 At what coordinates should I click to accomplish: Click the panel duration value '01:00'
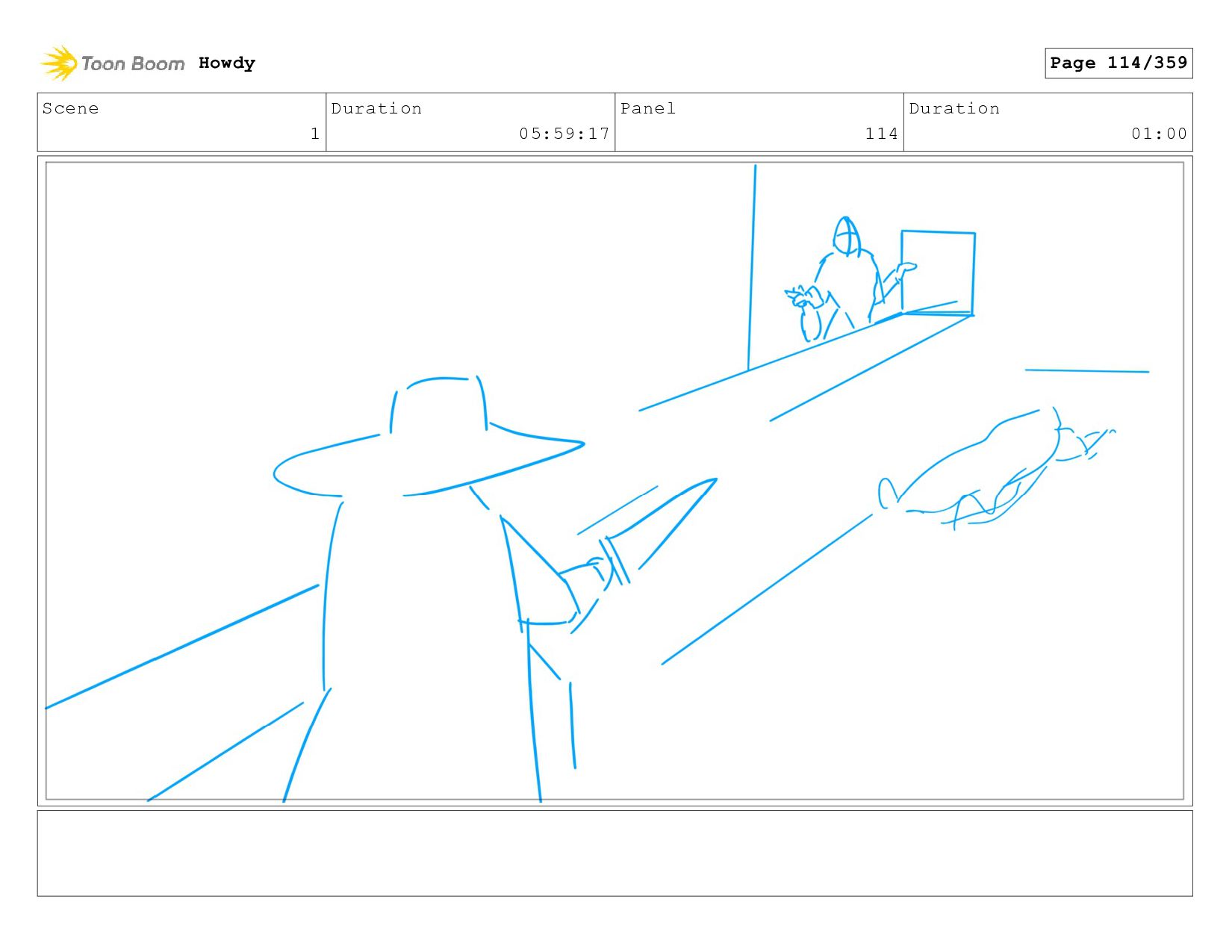(1159, 134)
